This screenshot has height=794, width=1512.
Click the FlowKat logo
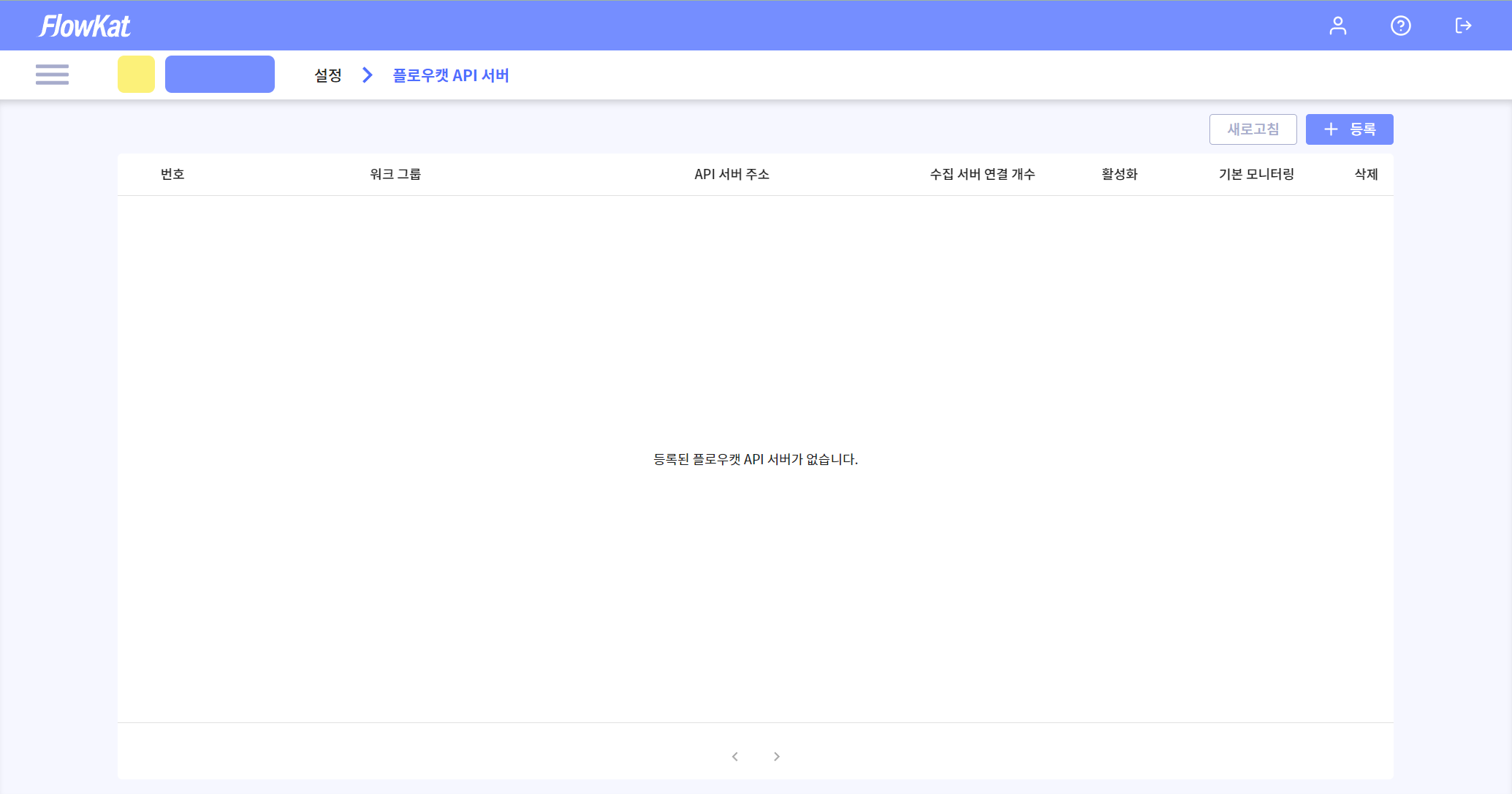(85, 26)
